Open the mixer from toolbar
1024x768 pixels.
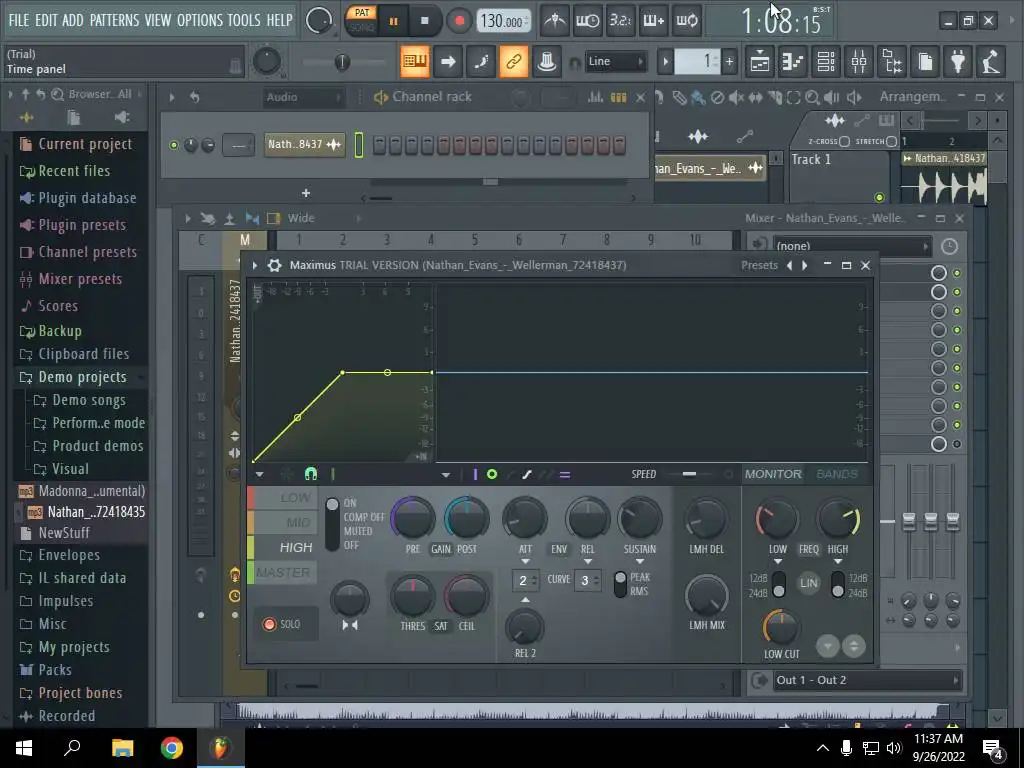pos(859,62)
